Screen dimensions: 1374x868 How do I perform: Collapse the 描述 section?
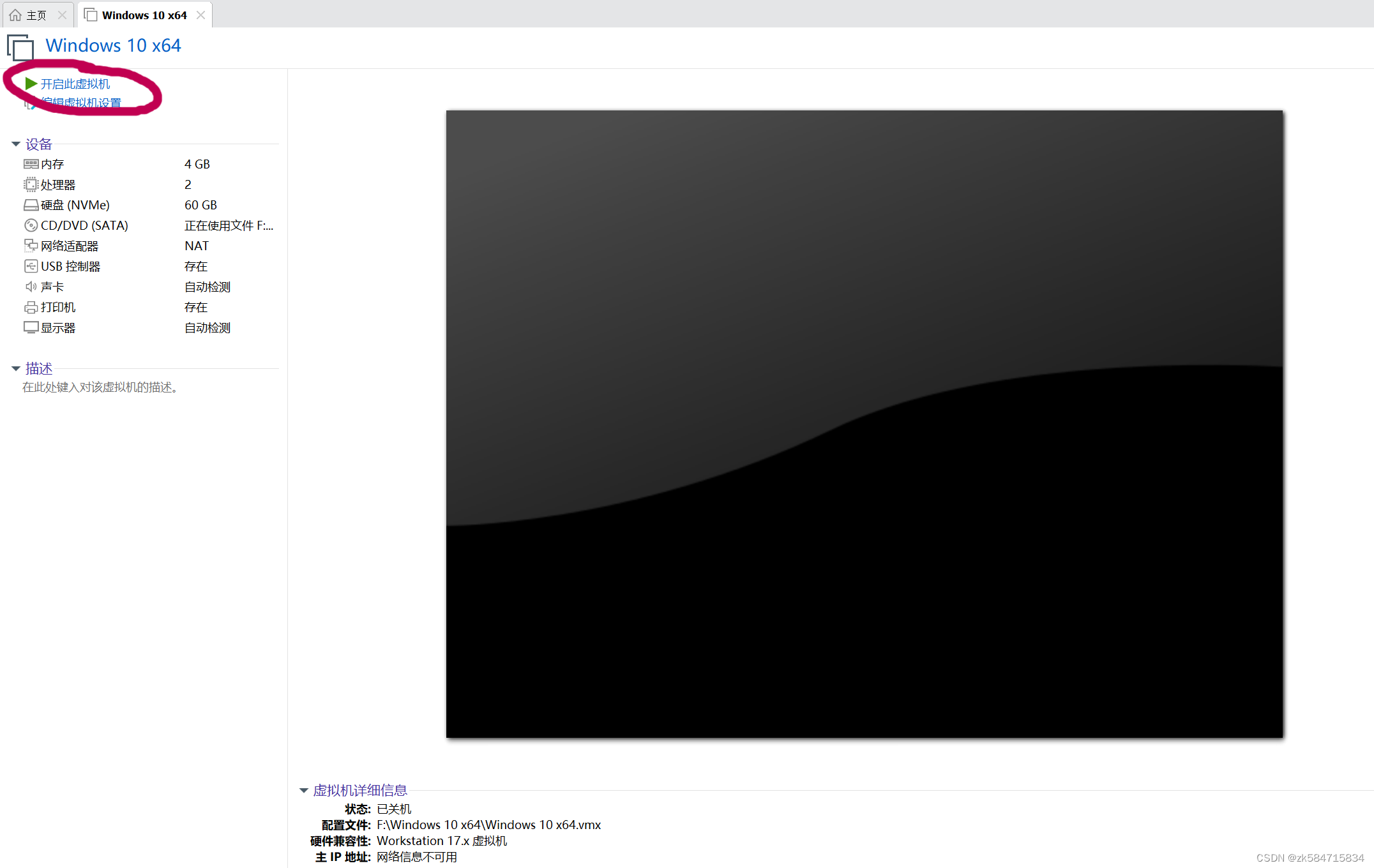tap(16, 369)
